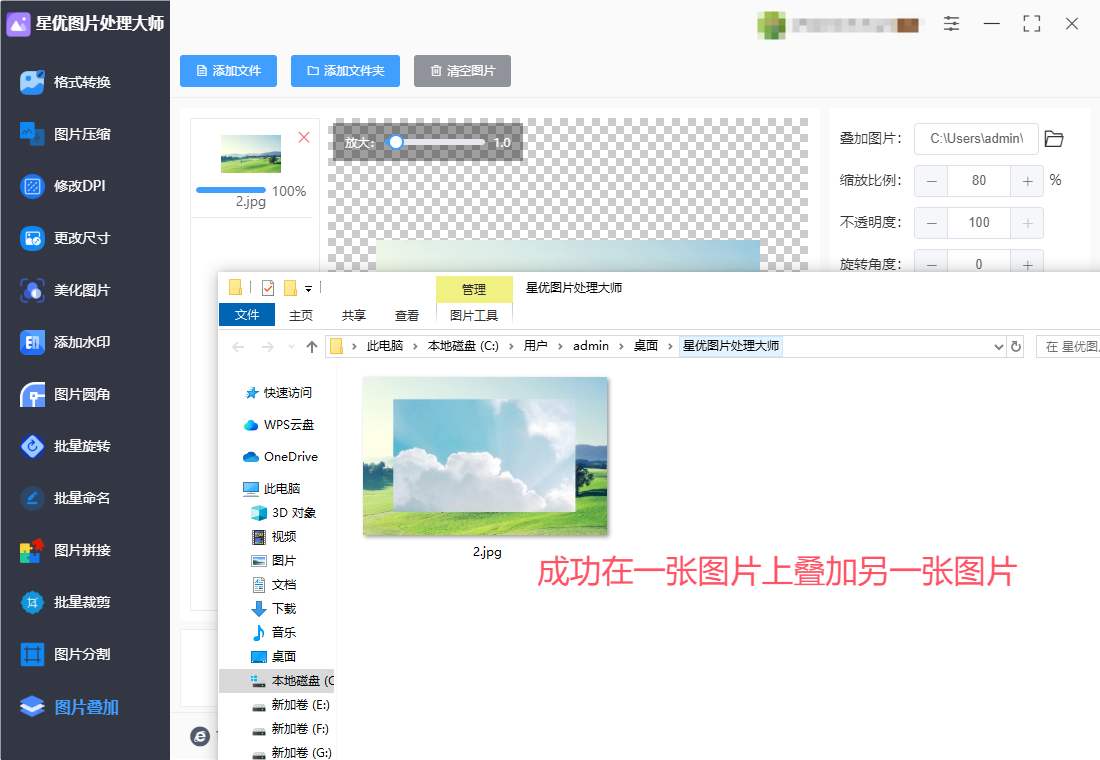Decrease 缩放比例 with minus button

coord(931,181)
